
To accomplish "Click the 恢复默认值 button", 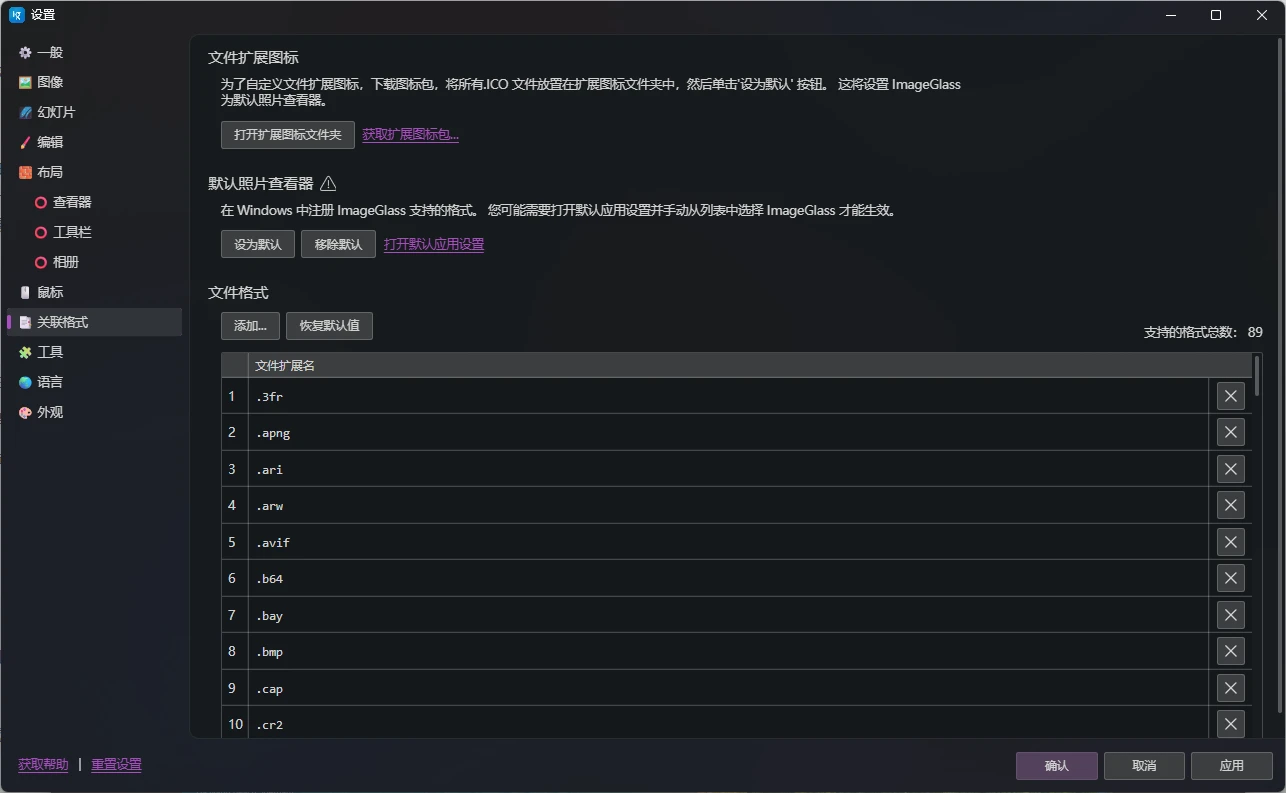I will click(329, 325).
